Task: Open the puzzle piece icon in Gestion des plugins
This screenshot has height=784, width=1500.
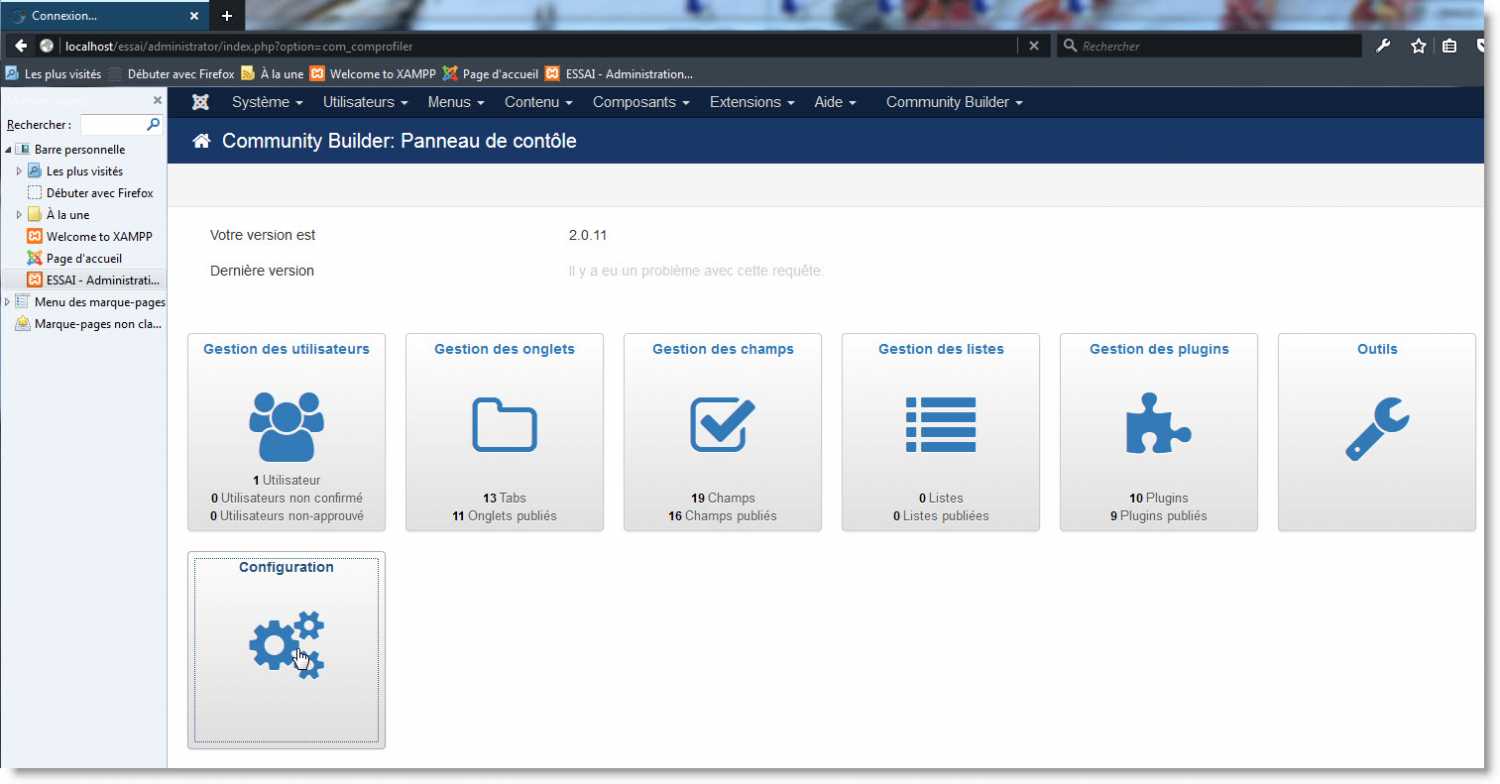Action: click(1158, 423)
